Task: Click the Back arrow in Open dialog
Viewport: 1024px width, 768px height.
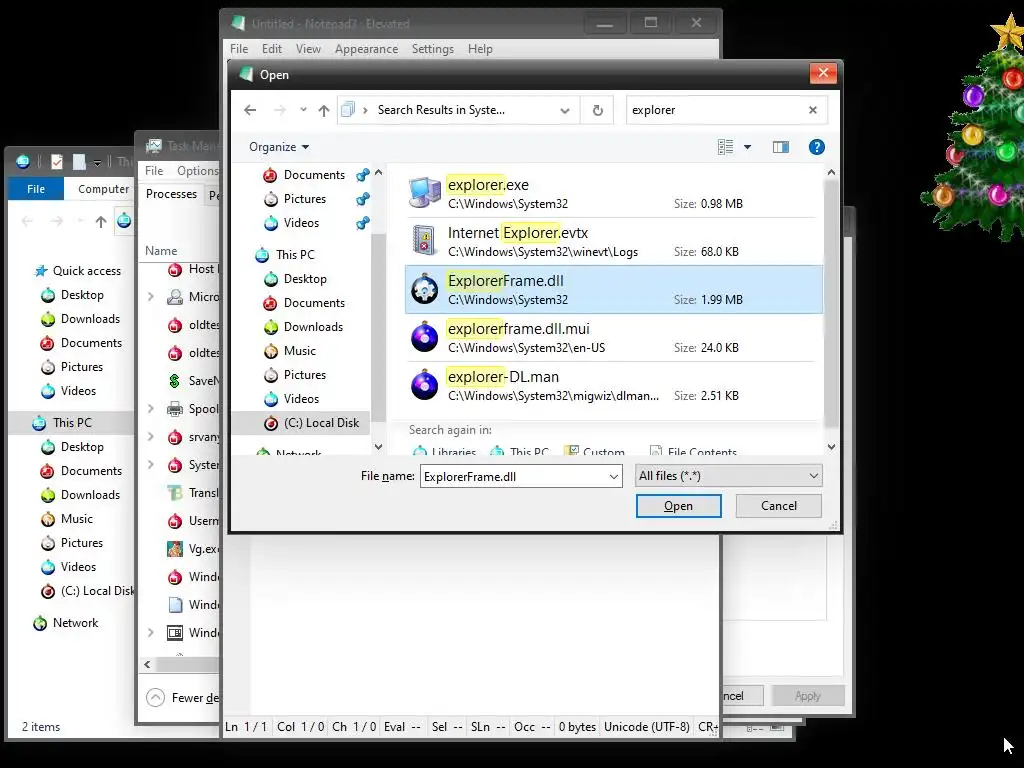Action: [x=250, y=110]
